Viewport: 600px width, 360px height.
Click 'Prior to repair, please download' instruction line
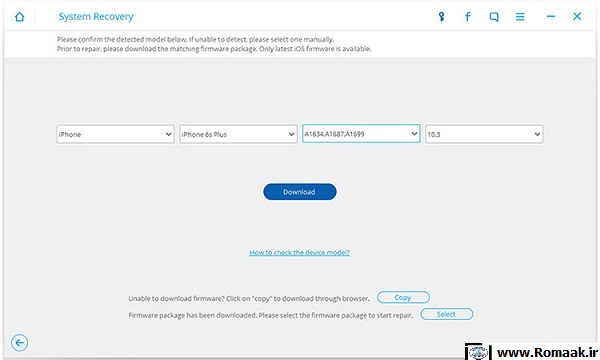pyautogui.click(x=214, y=49)
